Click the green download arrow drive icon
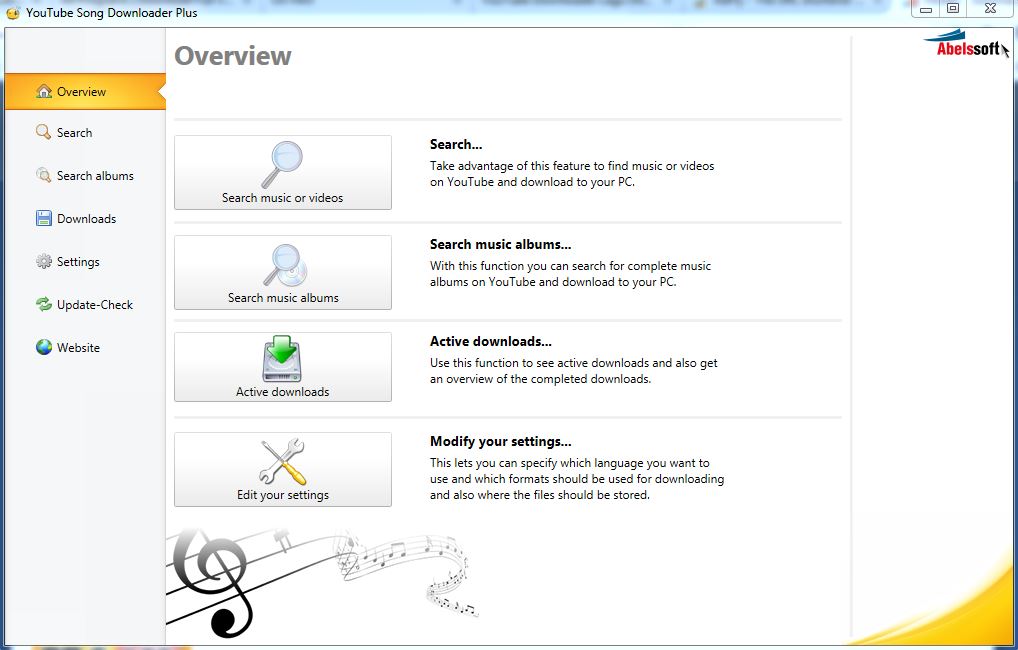The image size is (1018, 650). [282, 358]
